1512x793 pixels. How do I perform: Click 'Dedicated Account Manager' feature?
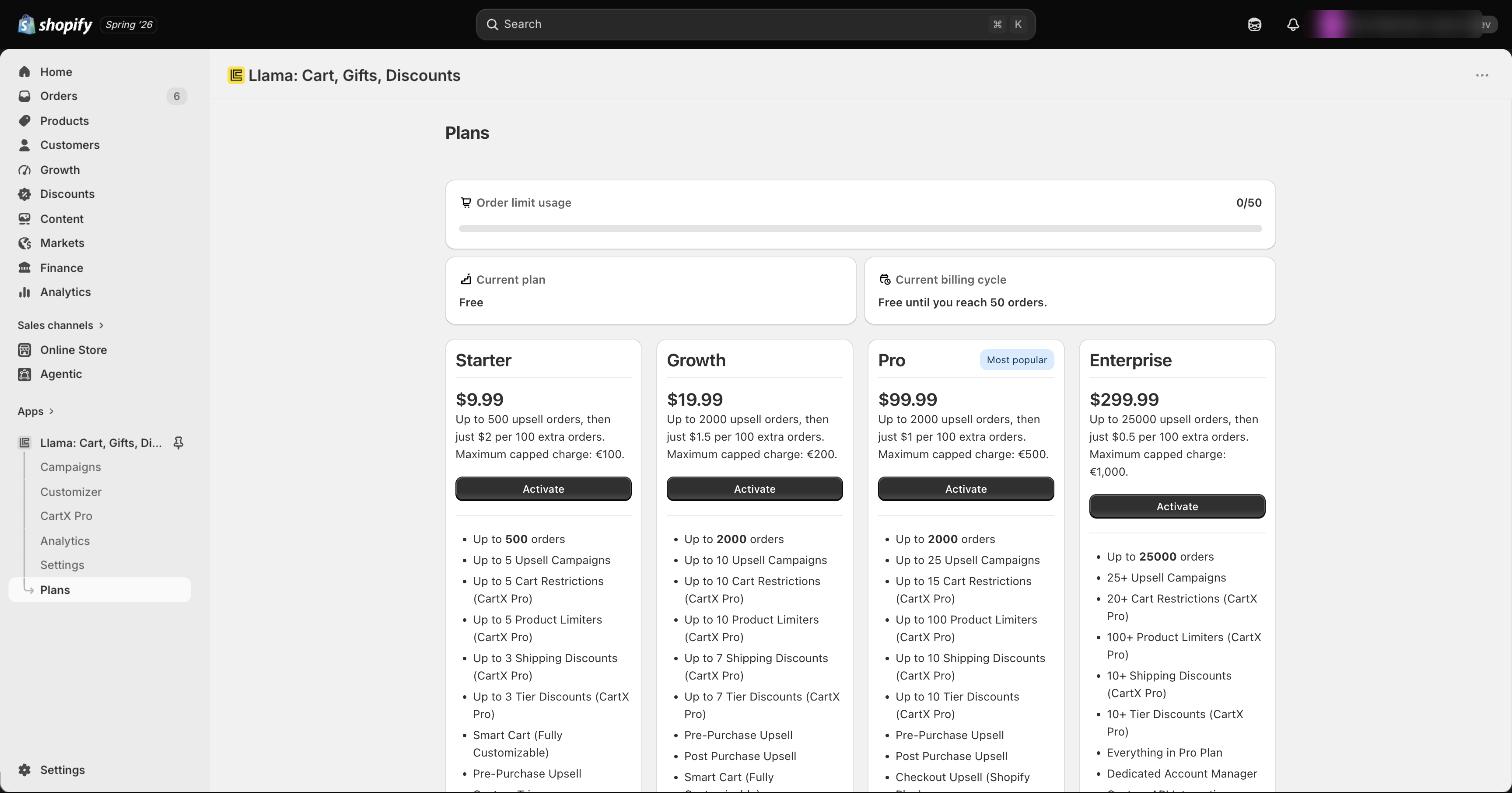click(1182, 774)
